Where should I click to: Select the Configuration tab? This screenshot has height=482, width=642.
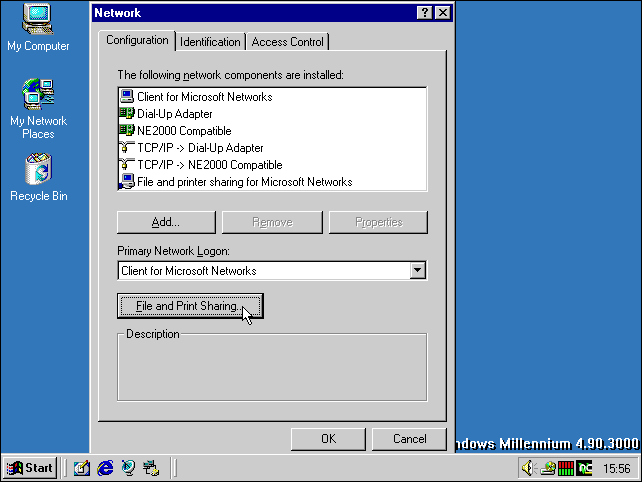137,40
